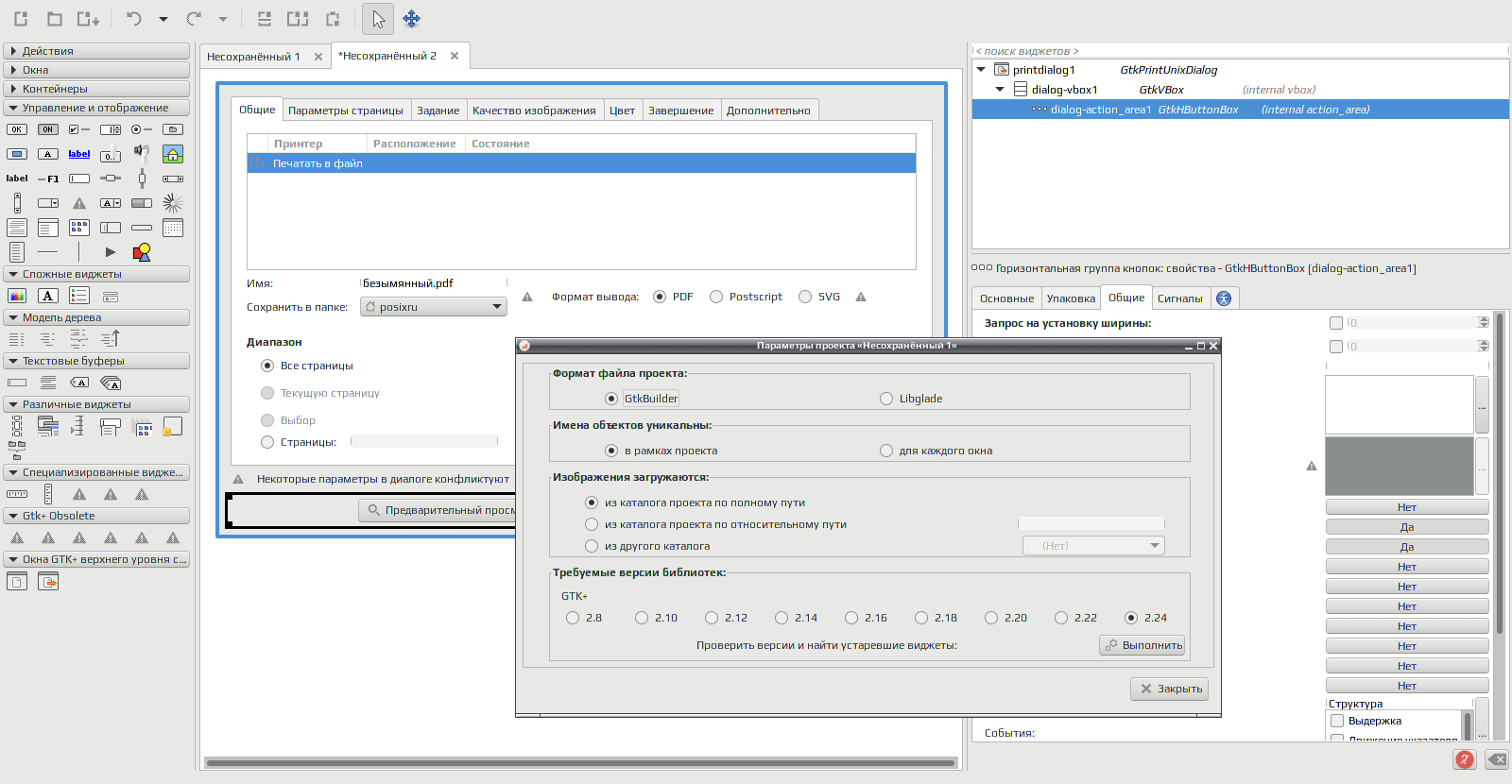Collapse the dialog-vbox1 tree node
Screen dimensions: 1512x784
1000,90
